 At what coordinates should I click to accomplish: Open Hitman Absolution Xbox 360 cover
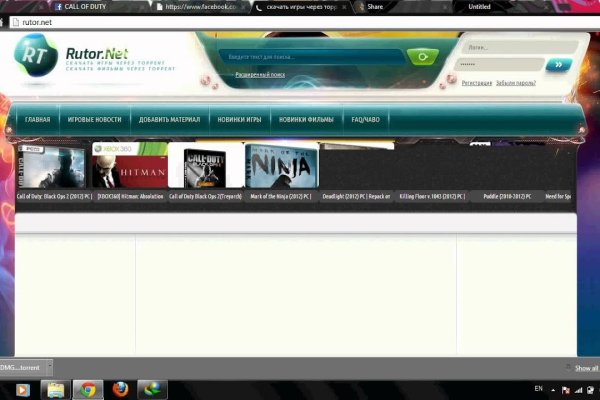[129, 166]
